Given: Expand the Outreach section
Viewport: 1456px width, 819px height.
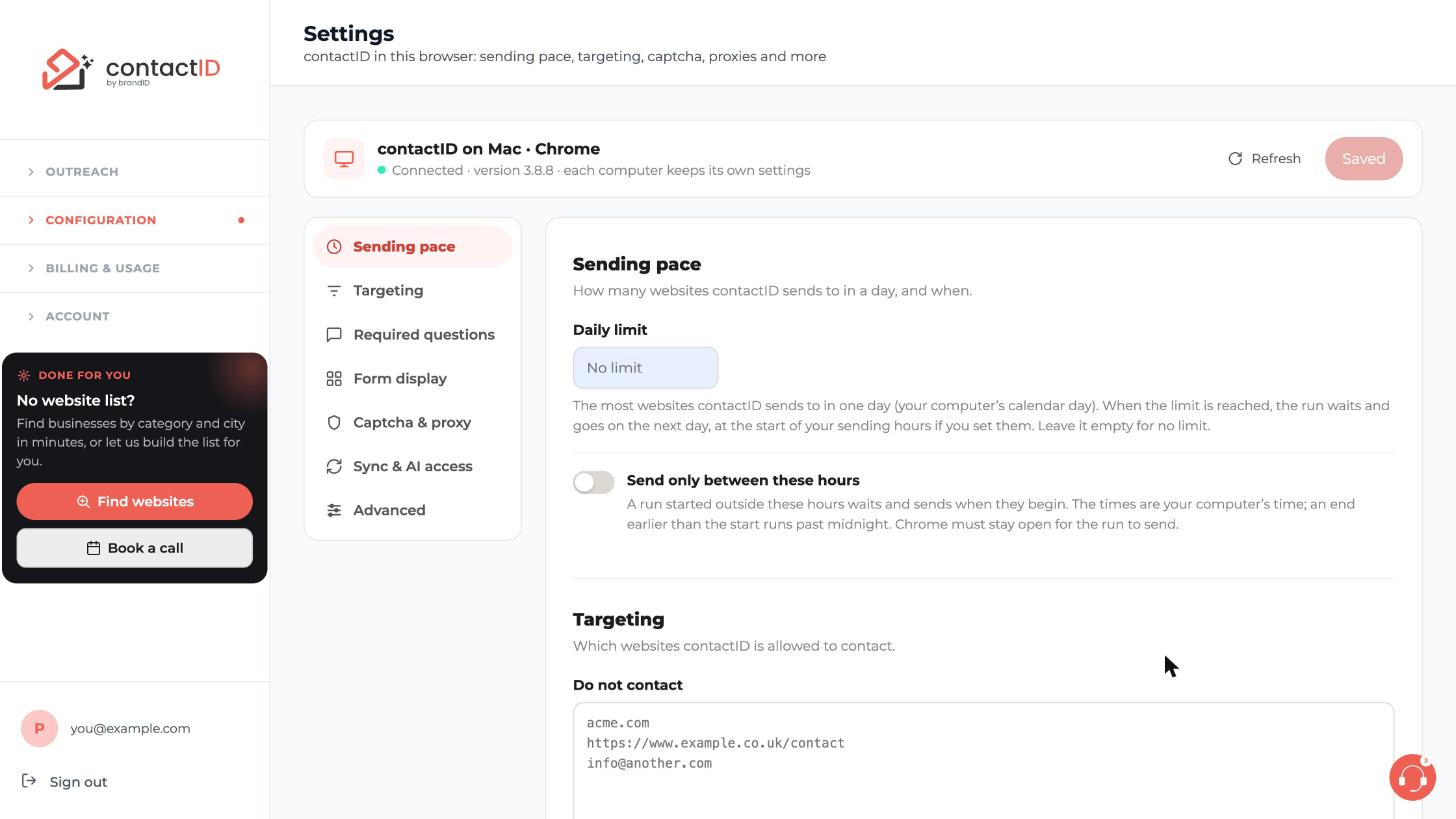Looking at the screenshot, I should [x=134, y=172].
